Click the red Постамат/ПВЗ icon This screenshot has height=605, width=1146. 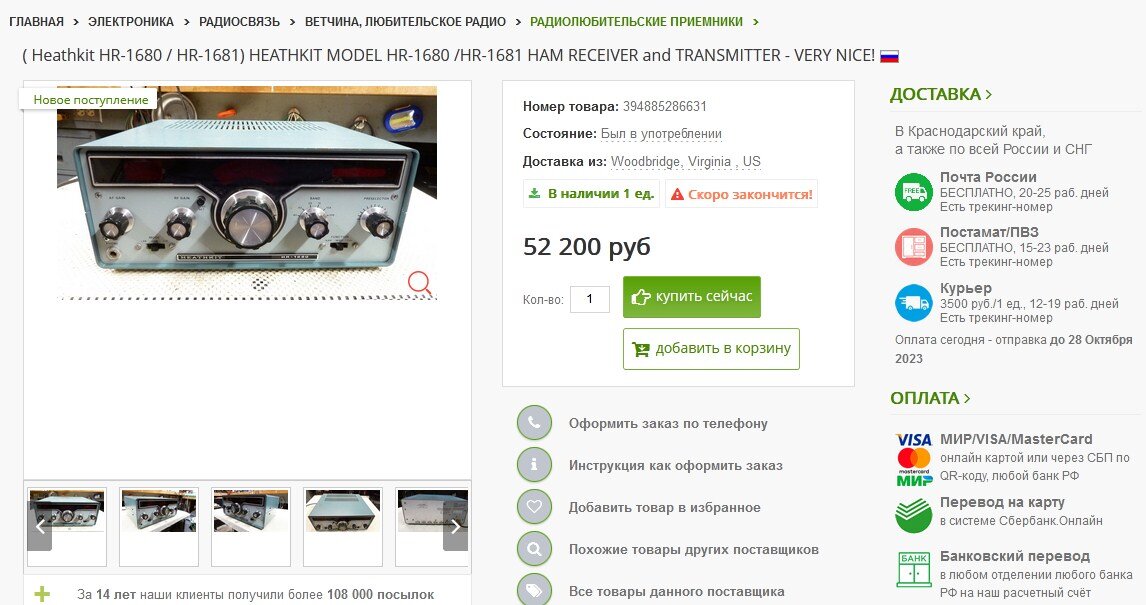[914, 247]
